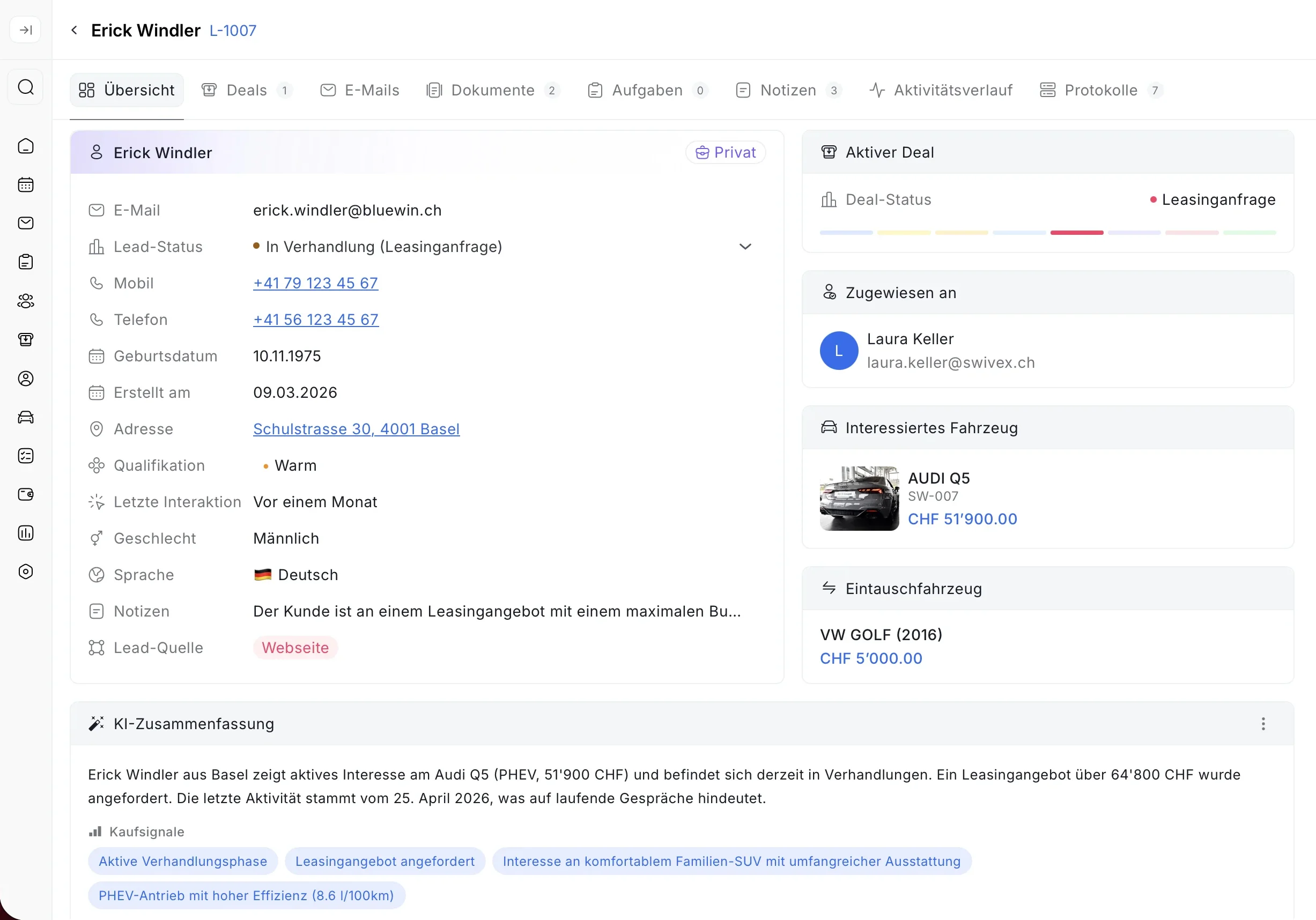
Task: Click the contacts group icon in sidebar
Action: point(26,301)
